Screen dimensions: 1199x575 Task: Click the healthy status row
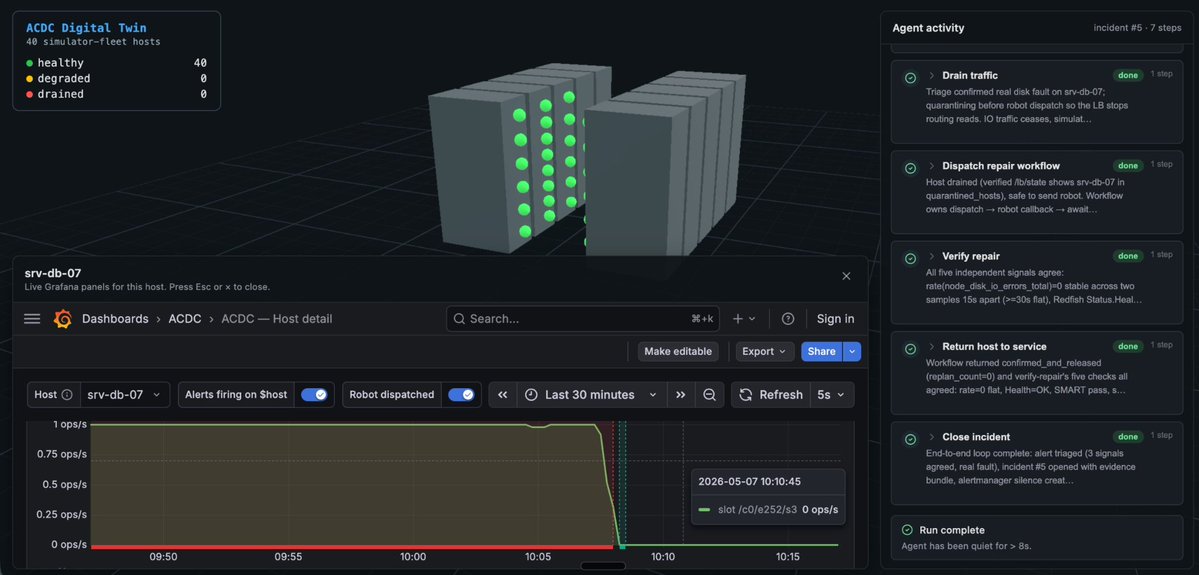(116, 63)
